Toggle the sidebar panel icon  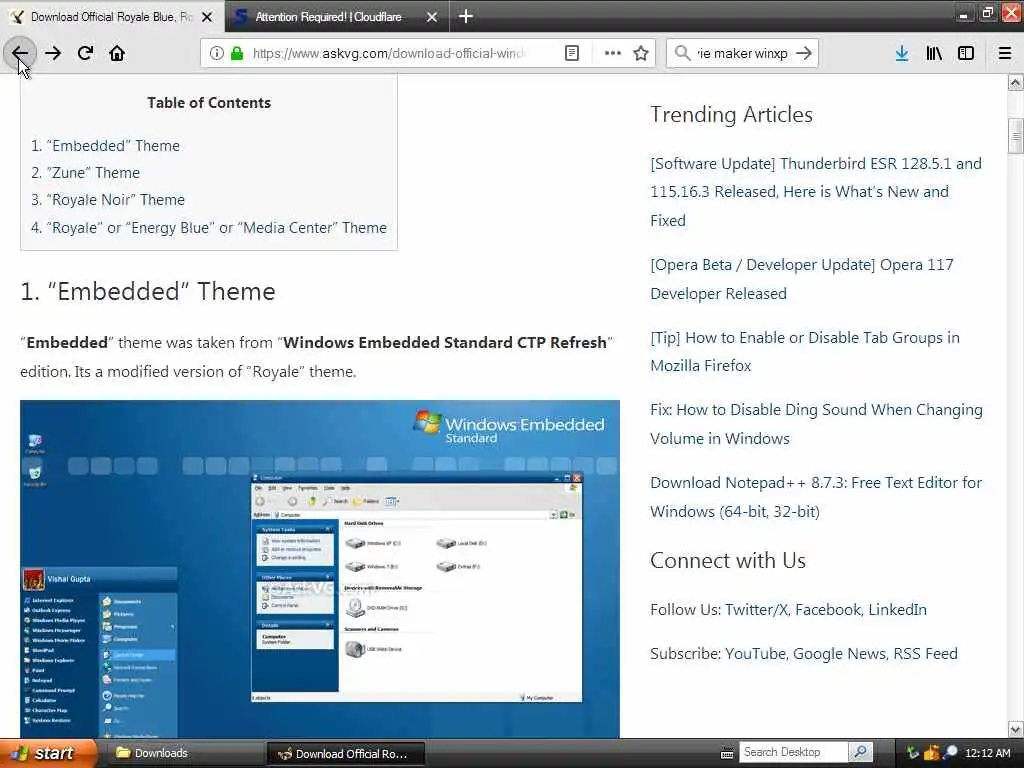tap(966, 53)
